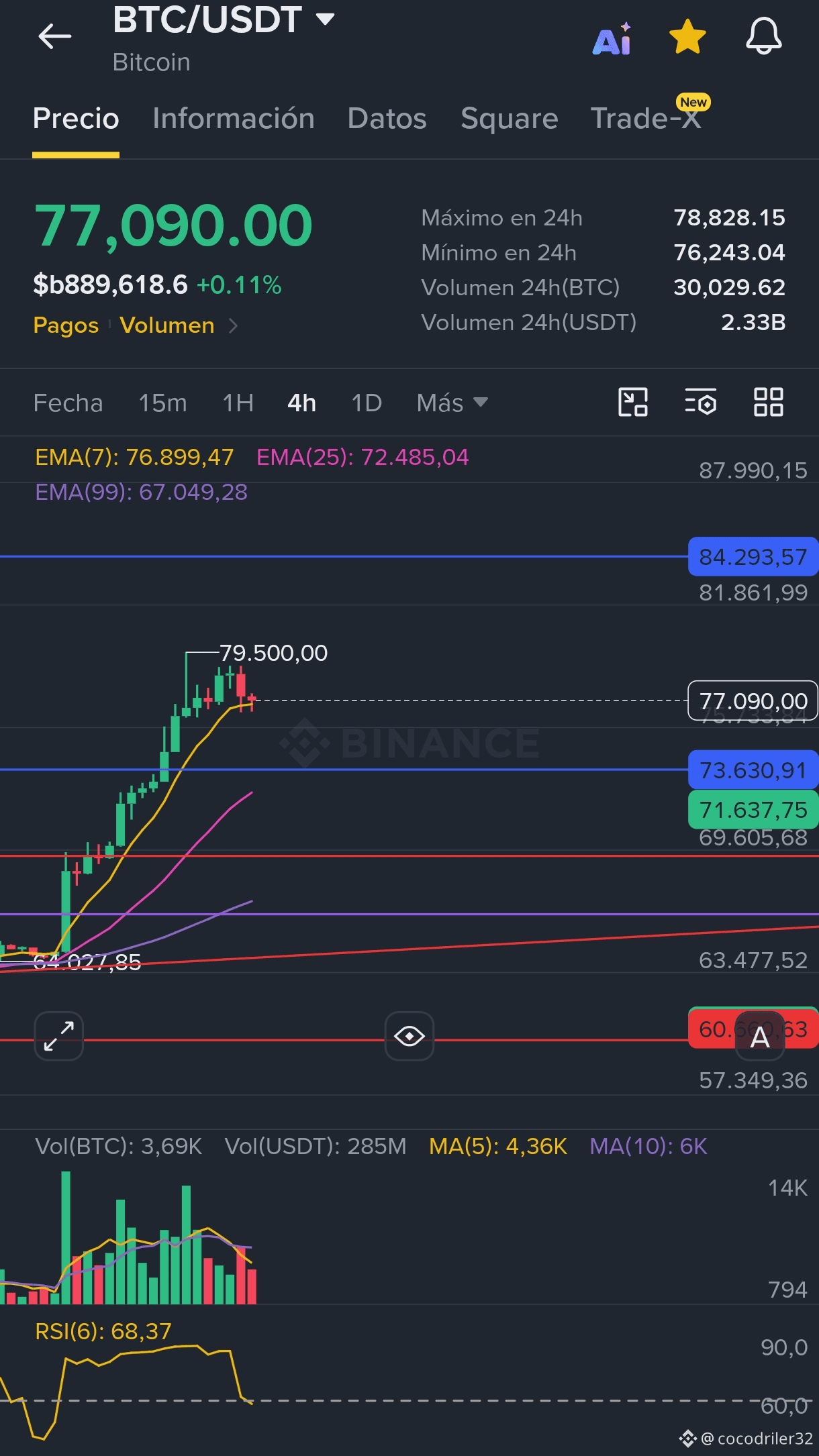
Task: Open chart indicator settings icon
Action: pos(701,403)
